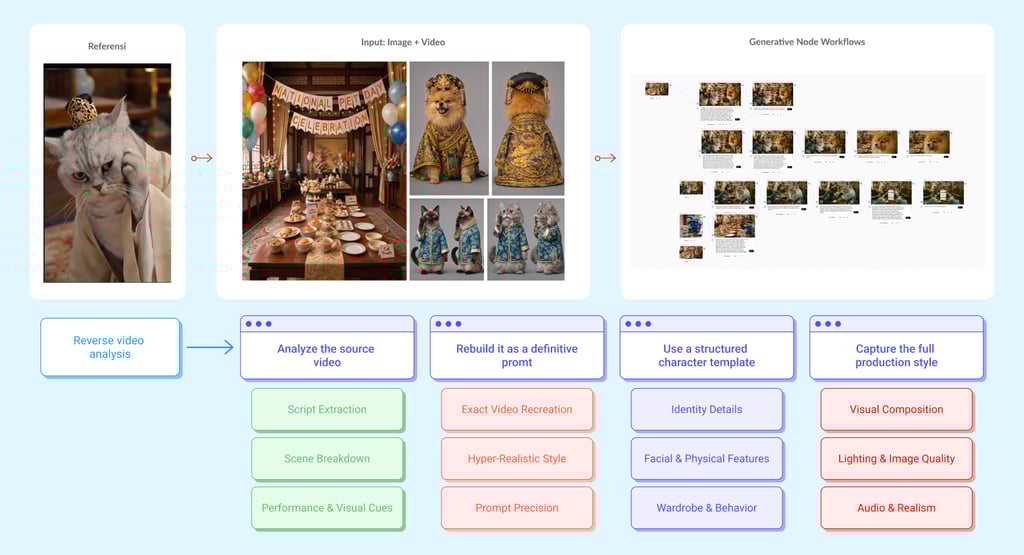Select Lighting & Image Quality box
The height and width of the screenshot is (555, 1024).
[x=896, y=458]
